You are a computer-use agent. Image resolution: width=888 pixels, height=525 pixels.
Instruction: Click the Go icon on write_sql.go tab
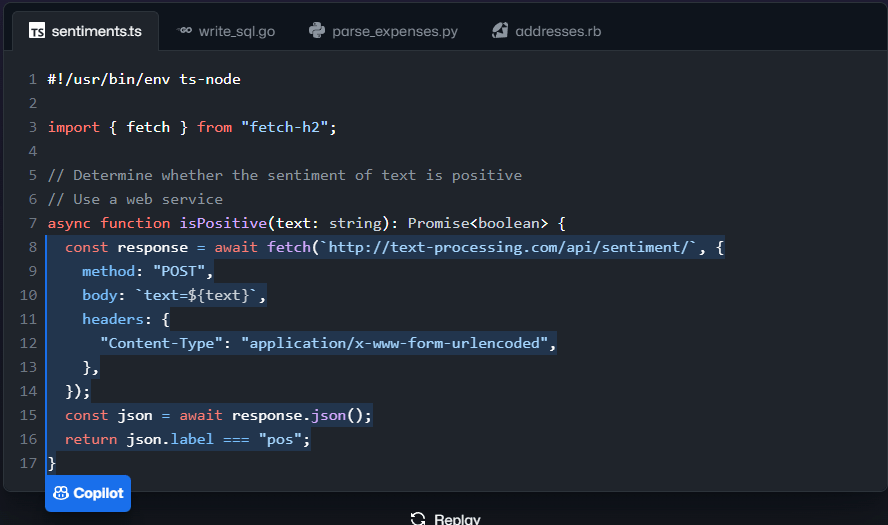[185, 30]
